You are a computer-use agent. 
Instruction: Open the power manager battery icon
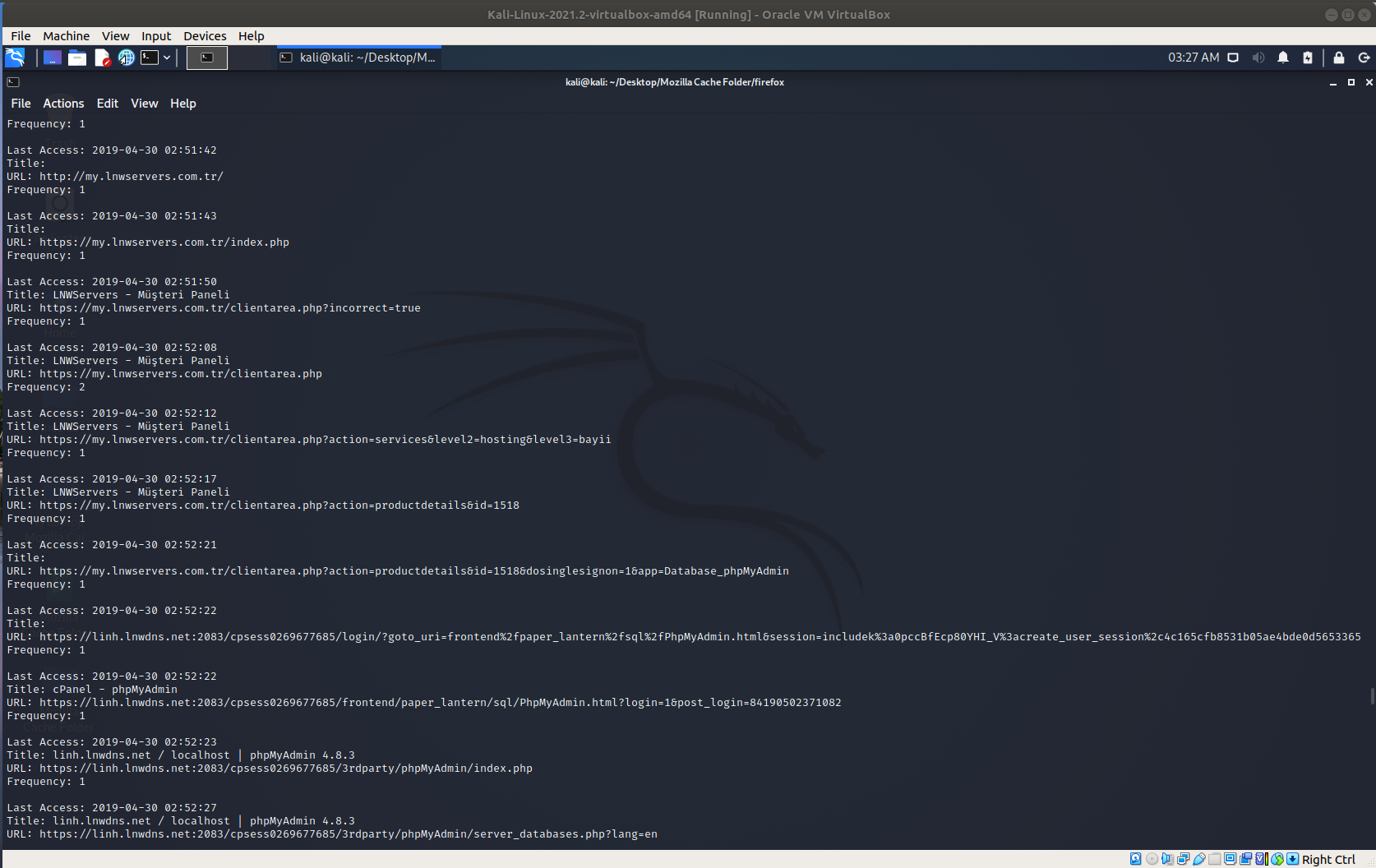point(1308,58)
